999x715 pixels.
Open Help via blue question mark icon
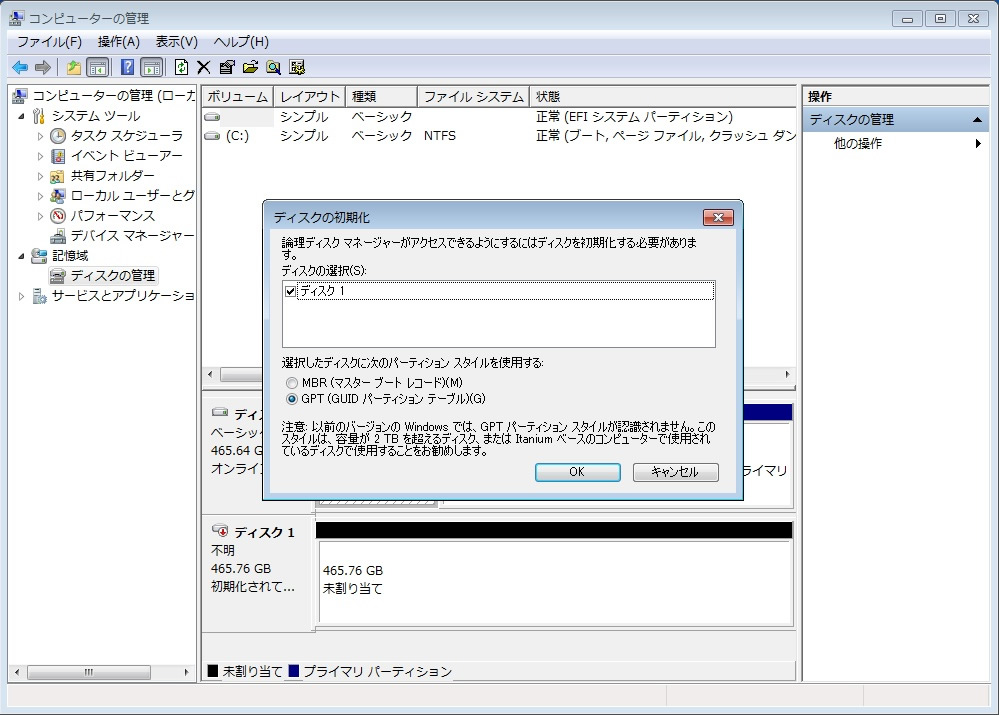coord(127,67)
